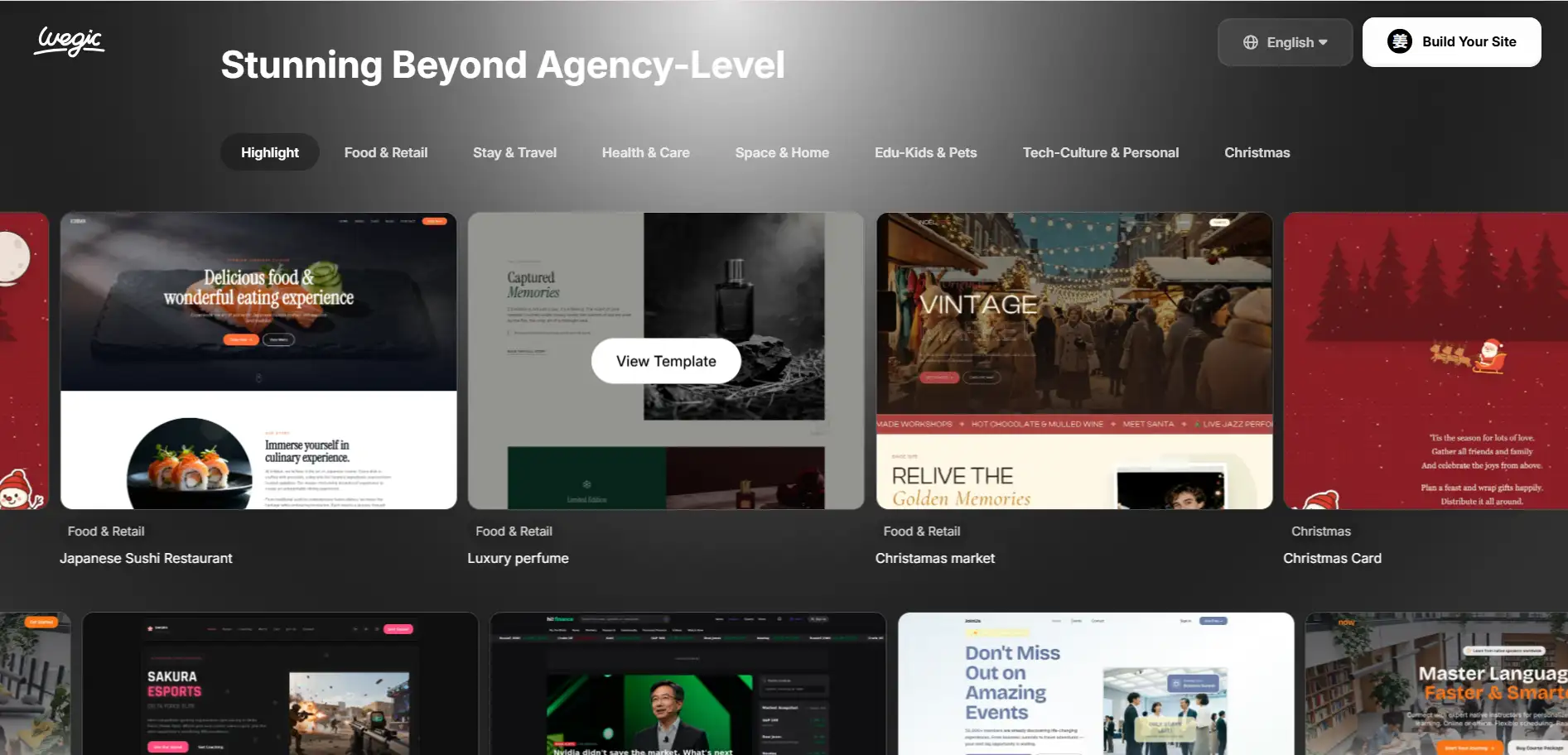The image size is (1568, 755).
Task: Switch to Space & Home tab
Action: click(x=782, y=152)
